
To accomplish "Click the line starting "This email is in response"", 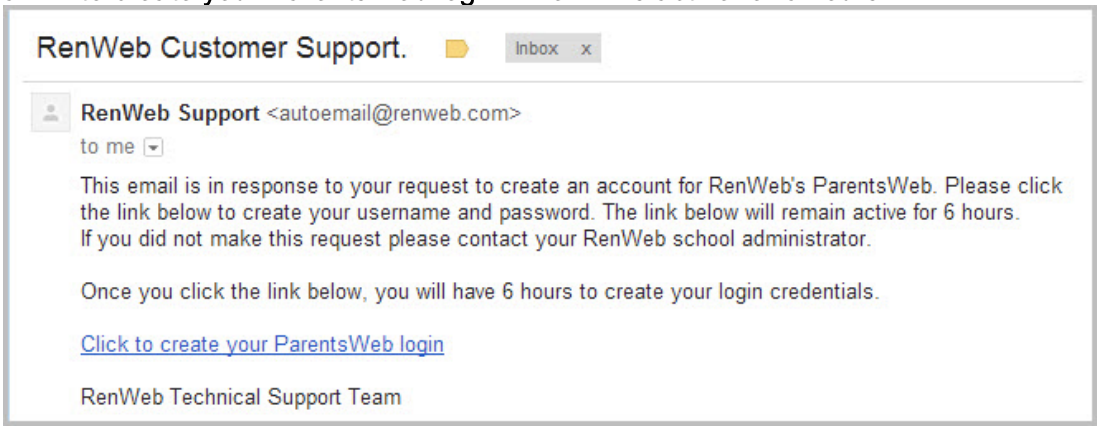I will click(572, 187).
